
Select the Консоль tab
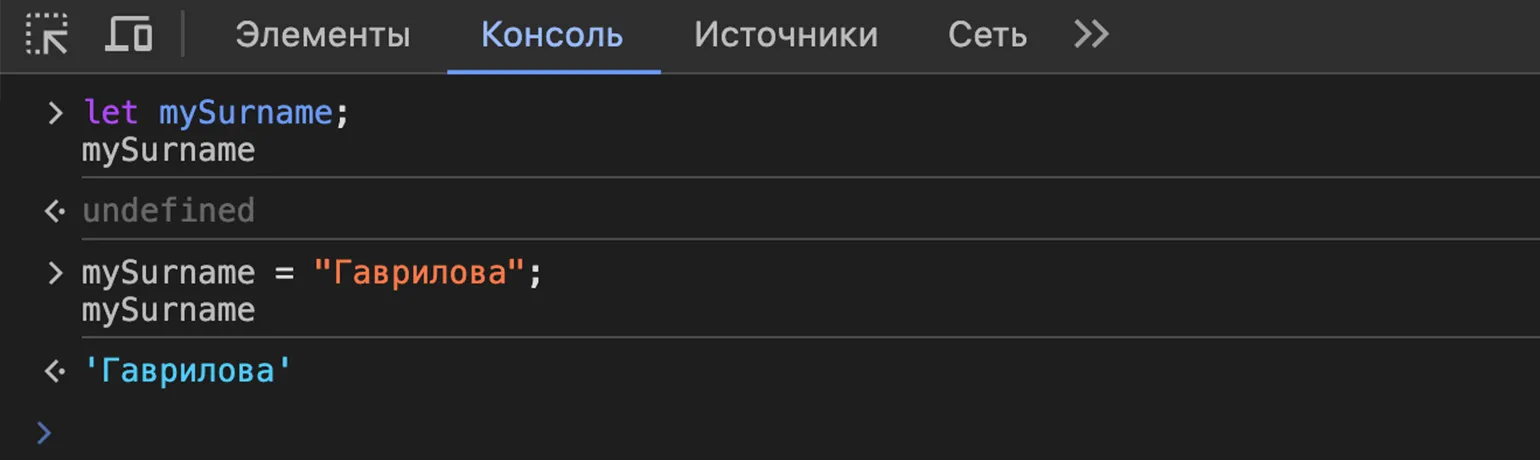(x=552, y=35)
